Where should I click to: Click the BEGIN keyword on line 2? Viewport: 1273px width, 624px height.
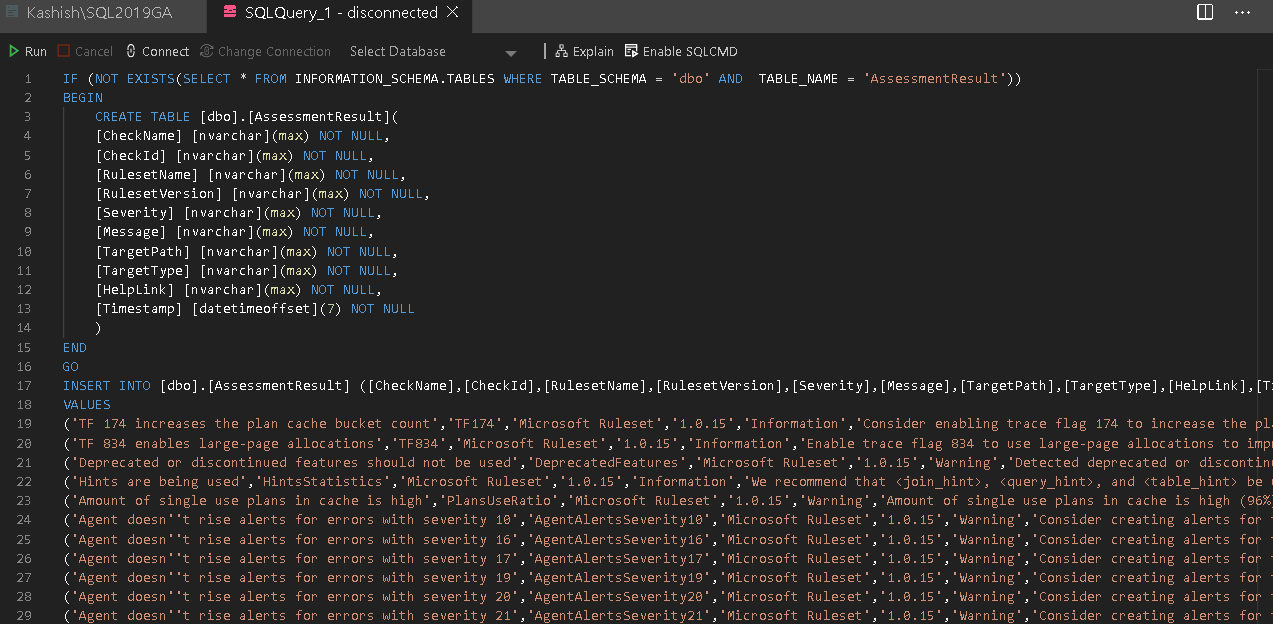pyautogui.click(x=82, y=98)
